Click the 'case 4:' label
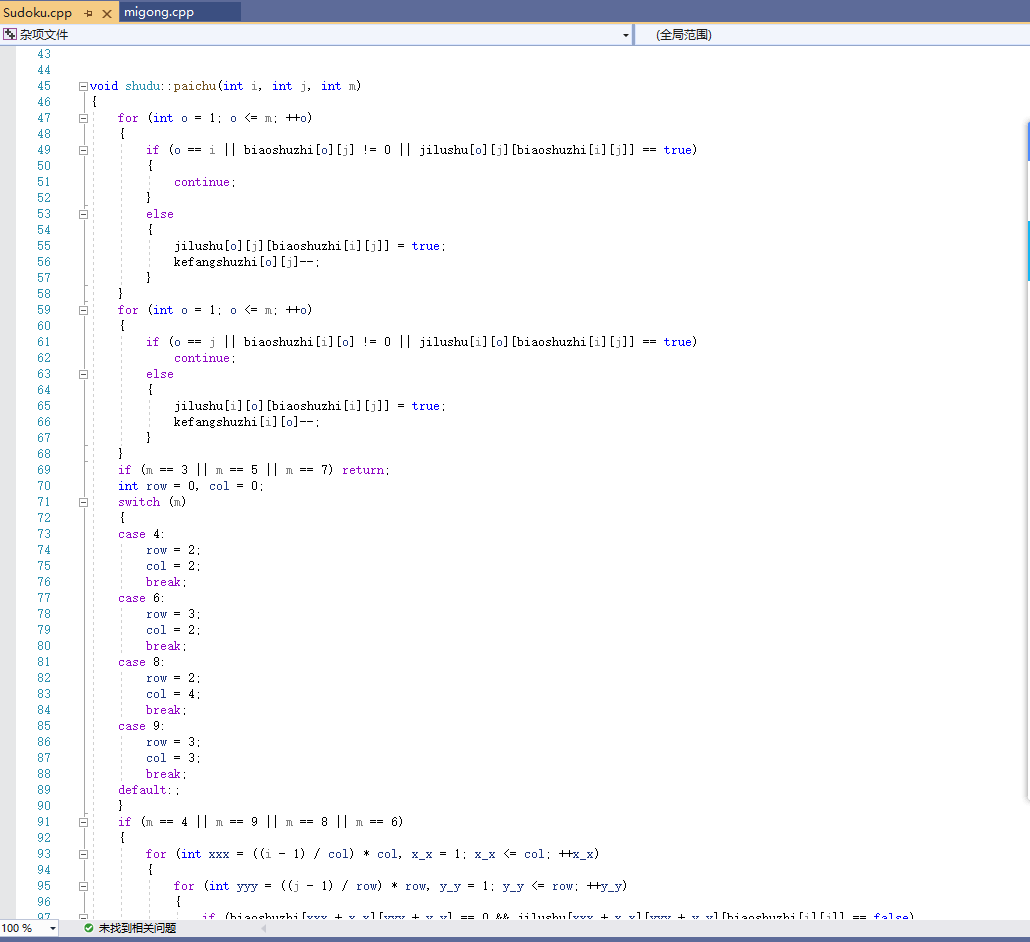This screenshot has width=1030, height=942. (141, 534)
